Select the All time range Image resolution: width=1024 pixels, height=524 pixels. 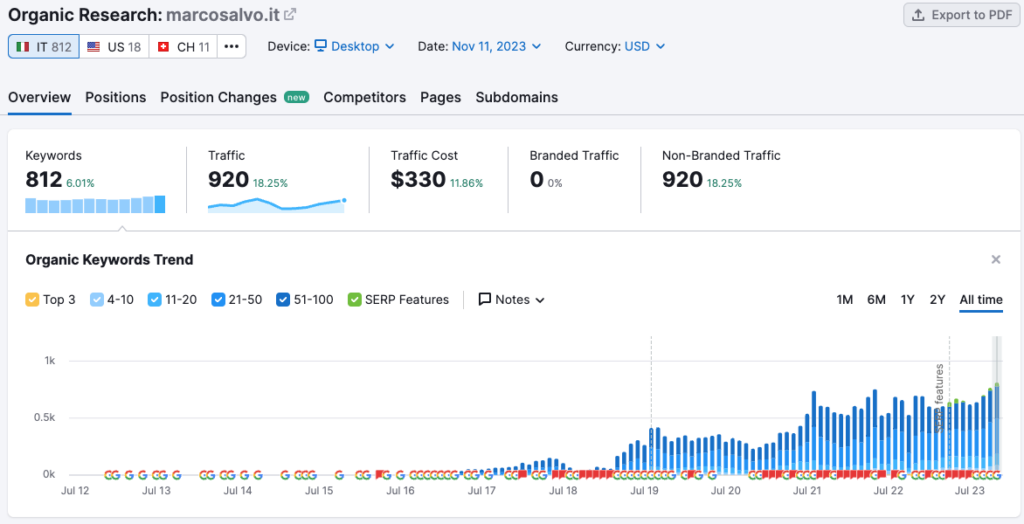tap(981, 300)
